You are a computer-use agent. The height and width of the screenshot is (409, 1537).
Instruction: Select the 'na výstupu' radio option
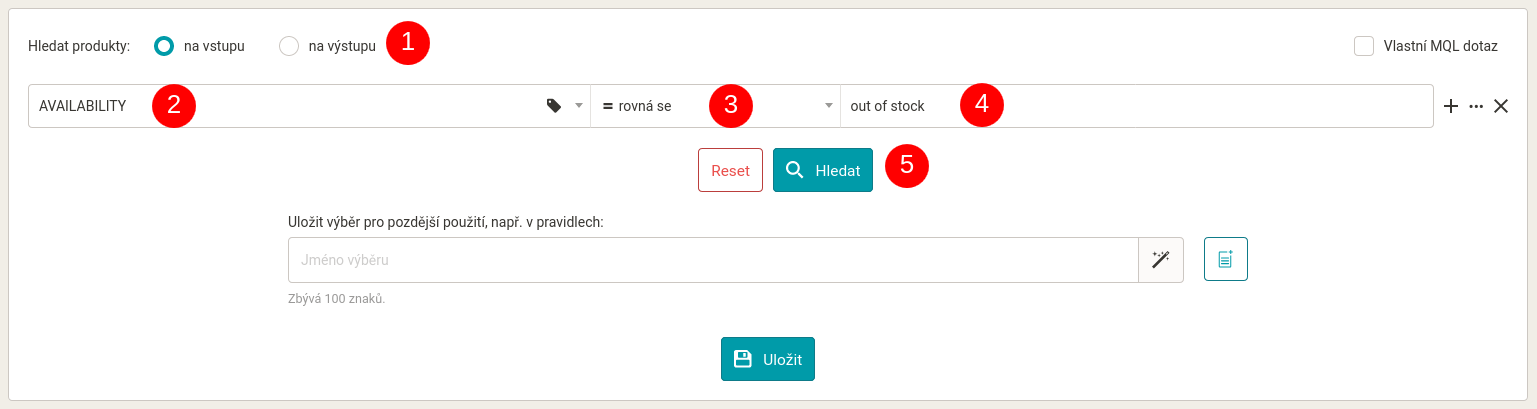(289, 46)
